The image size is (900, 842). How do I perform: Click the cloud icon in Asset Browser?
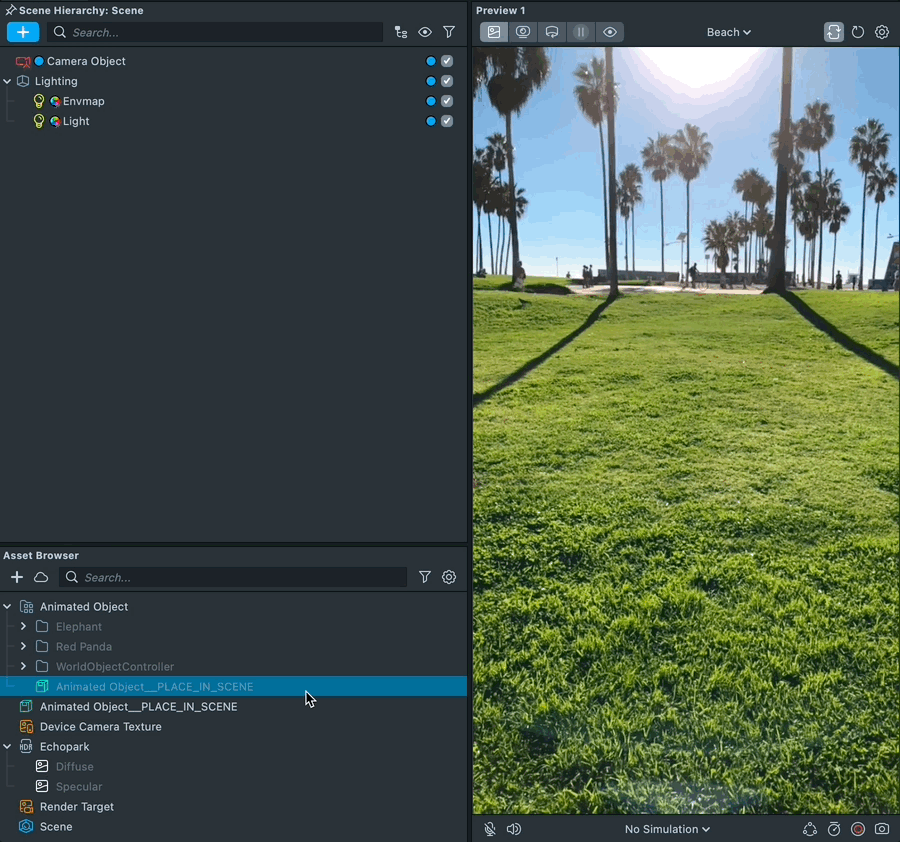click(41, 577)
